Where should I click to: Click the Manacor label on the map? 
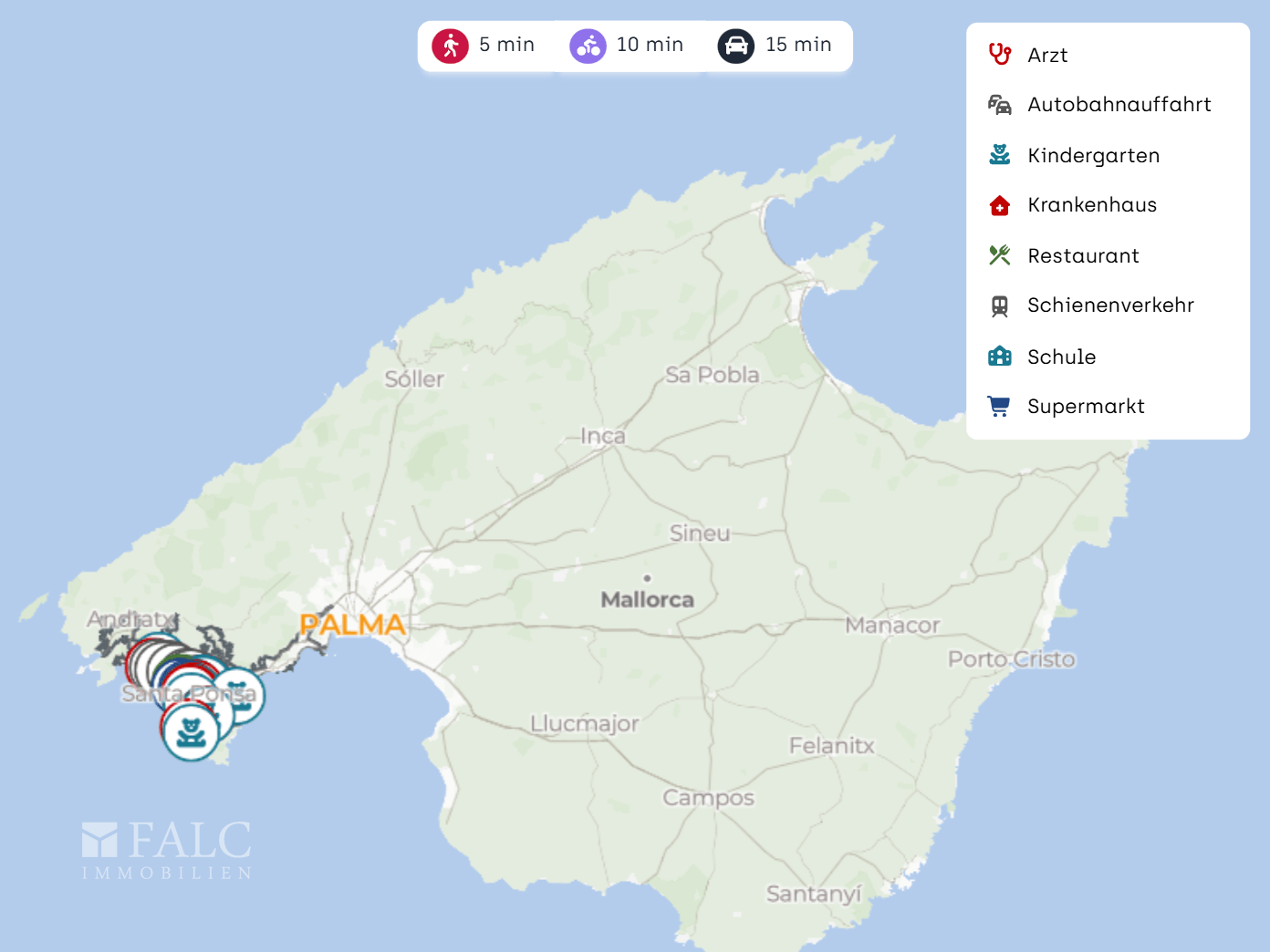(x=891, y=626)
